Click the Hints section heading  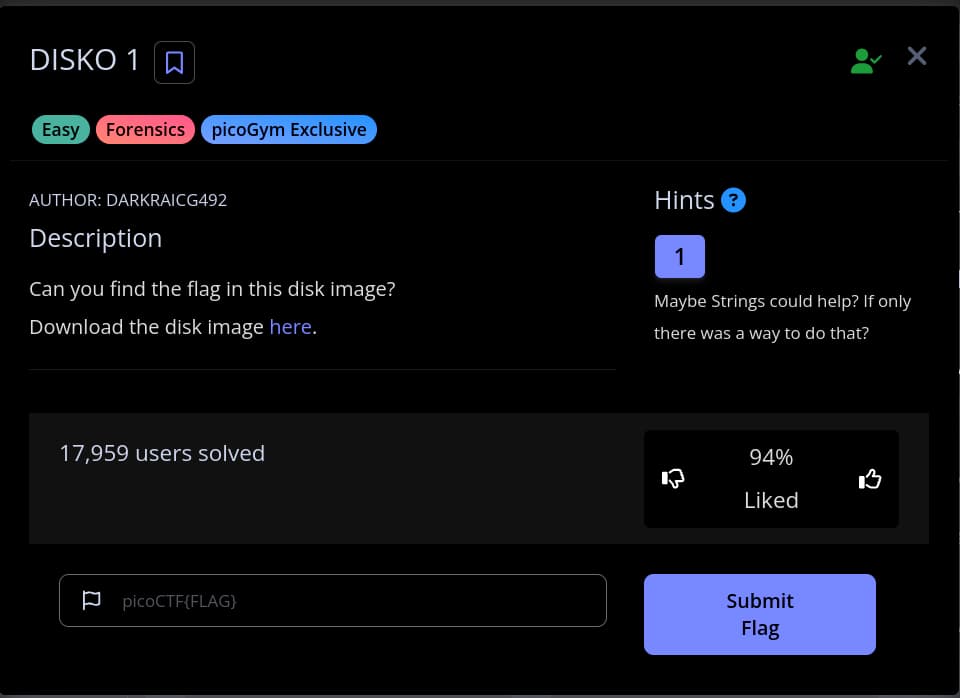684,200
